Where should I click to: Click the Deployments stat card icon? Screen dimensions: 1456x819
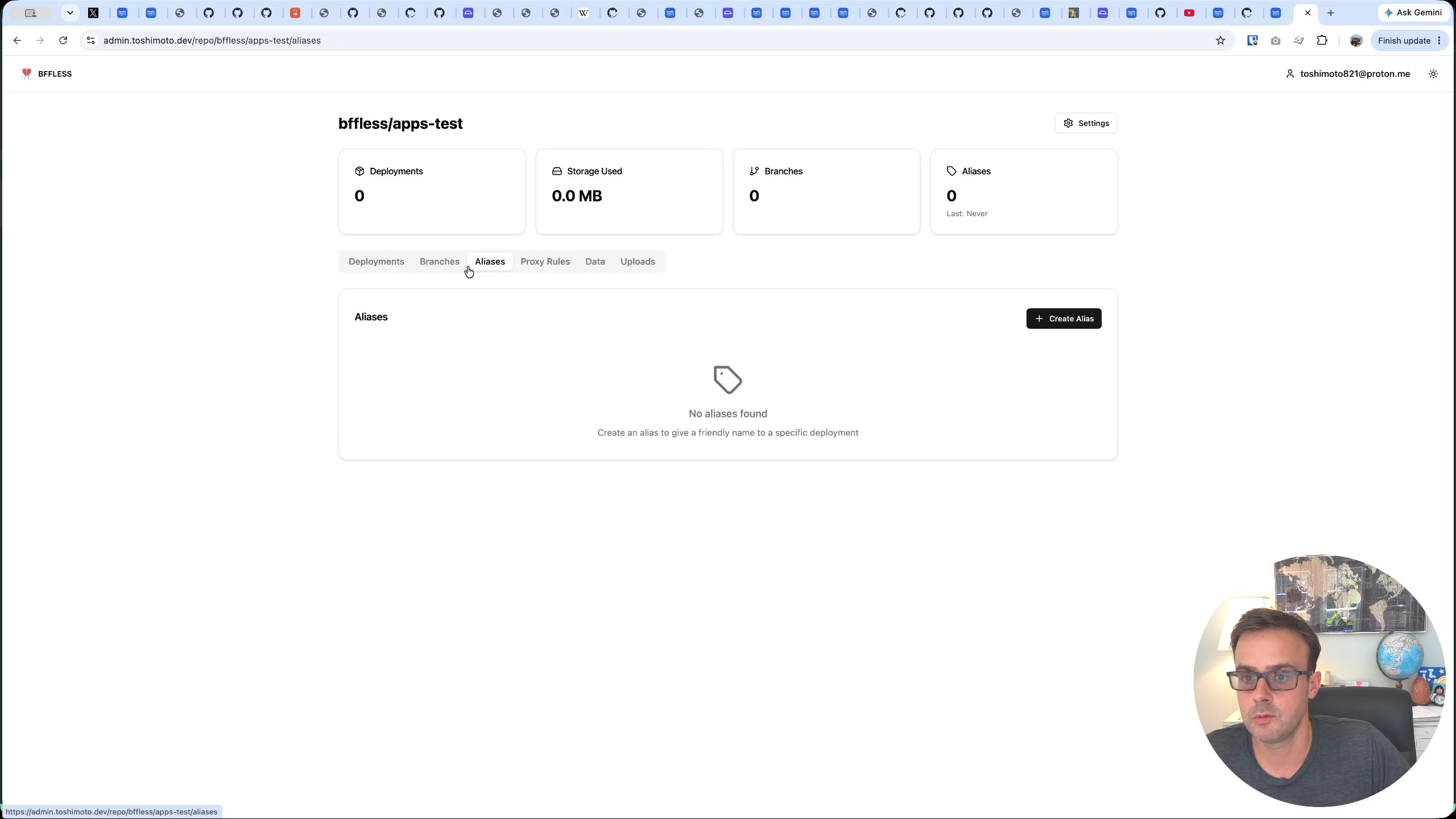pyautogui.click(x=359, y=171)
